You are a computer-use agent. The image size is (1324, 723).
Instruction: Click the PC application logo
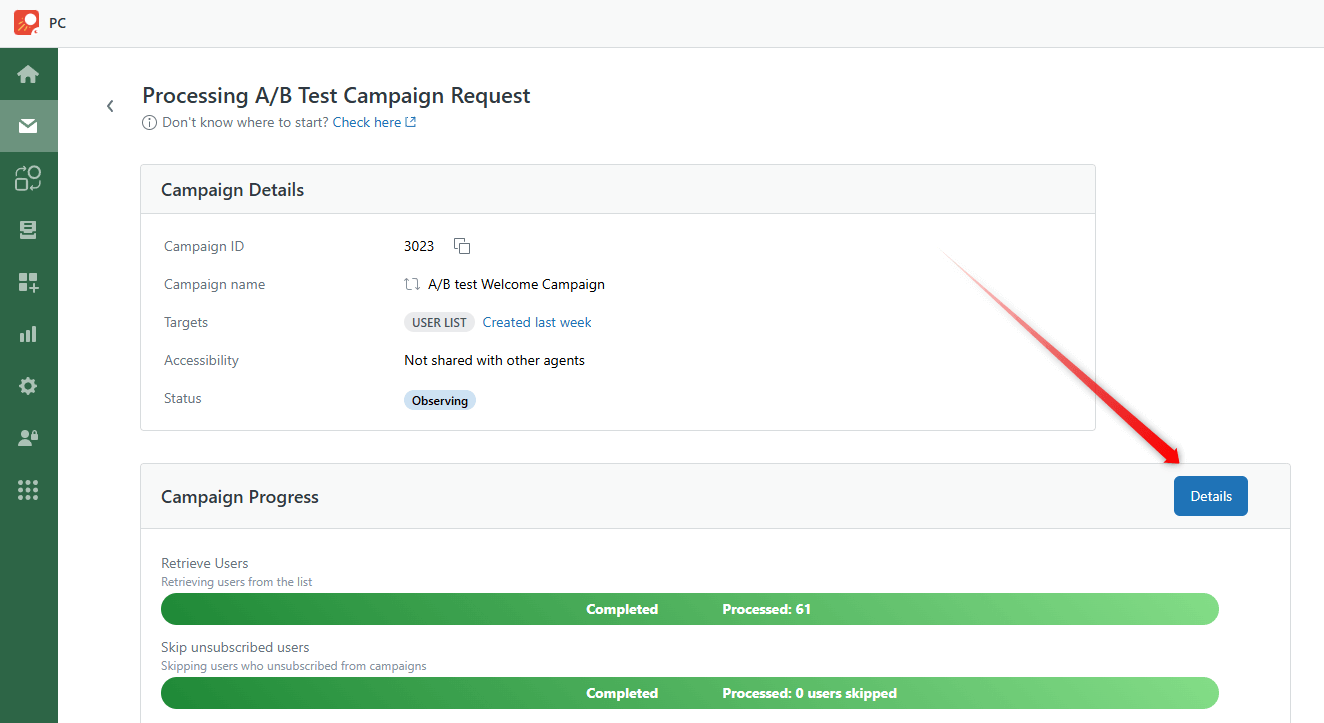(x=27, y=22)
